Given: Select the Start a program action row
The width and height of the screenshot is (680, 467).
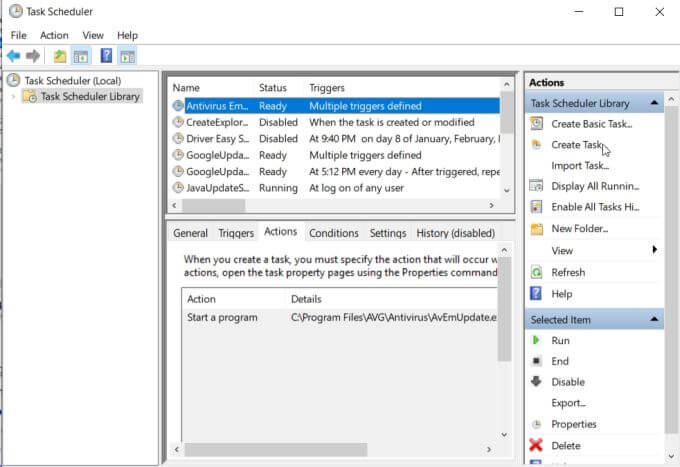Looking at the screenshot, I should (x=340, y=317).
